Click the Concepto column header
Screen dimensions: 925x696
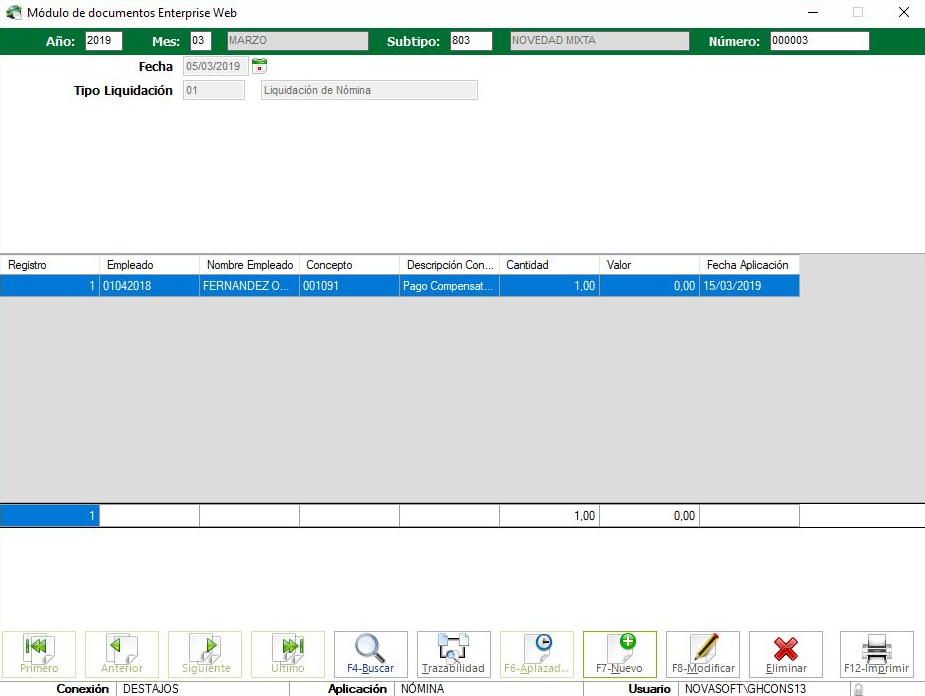pyautogui.click(x=348, y=265)
